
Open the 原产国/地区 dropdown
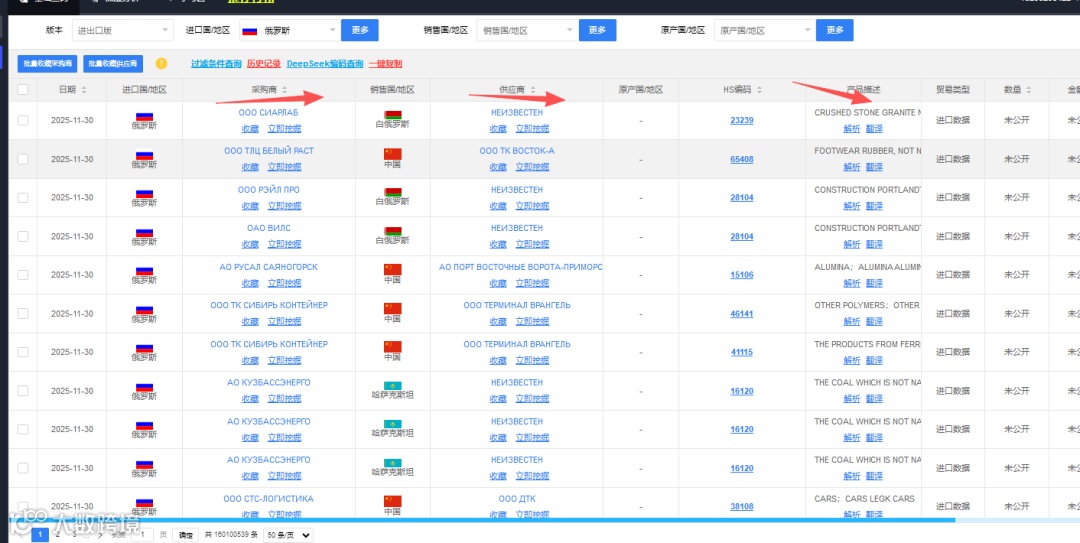click(764, 30)
